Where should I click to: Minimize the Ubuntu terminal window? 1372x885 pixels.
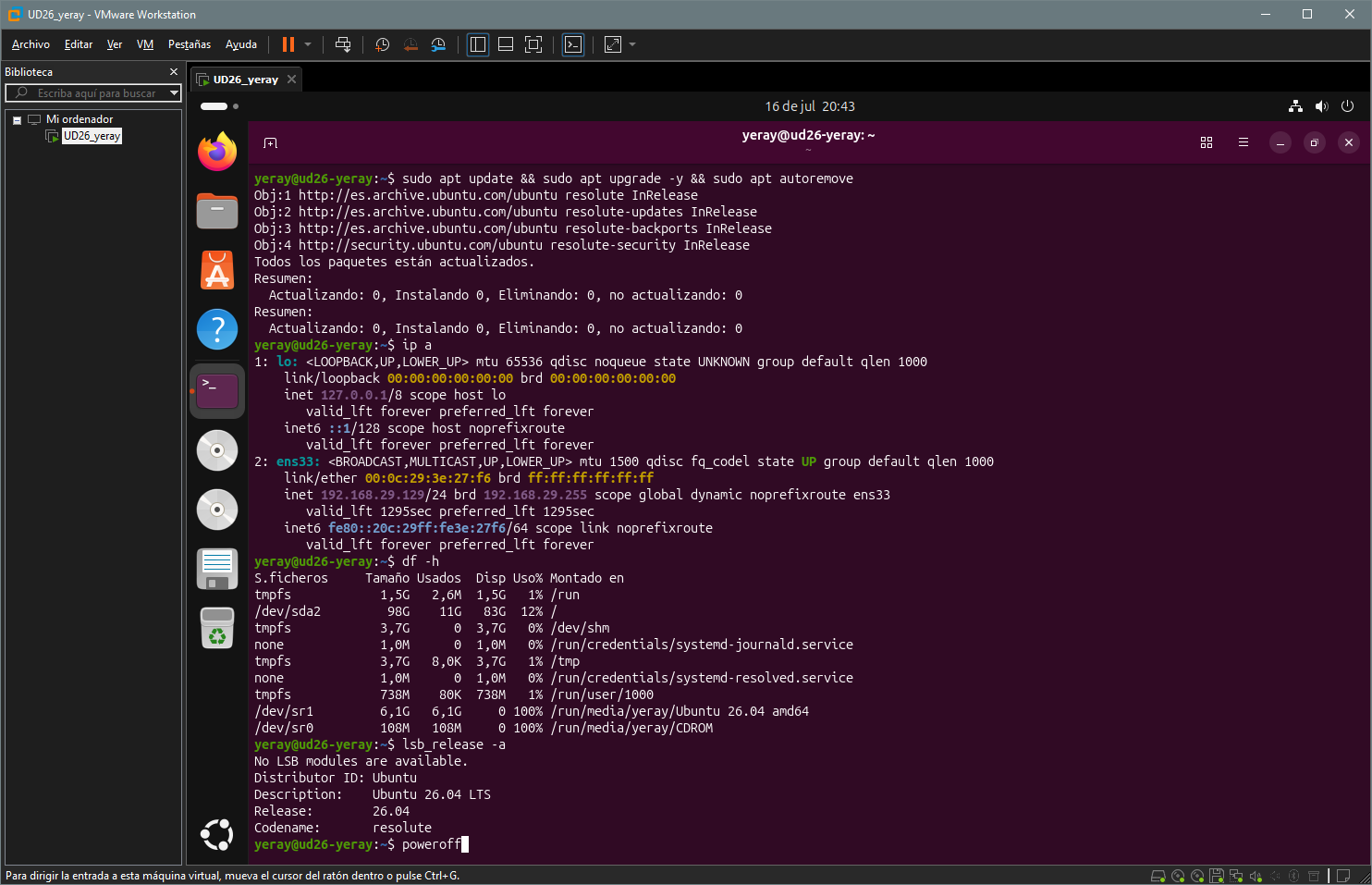point(1280,142)
